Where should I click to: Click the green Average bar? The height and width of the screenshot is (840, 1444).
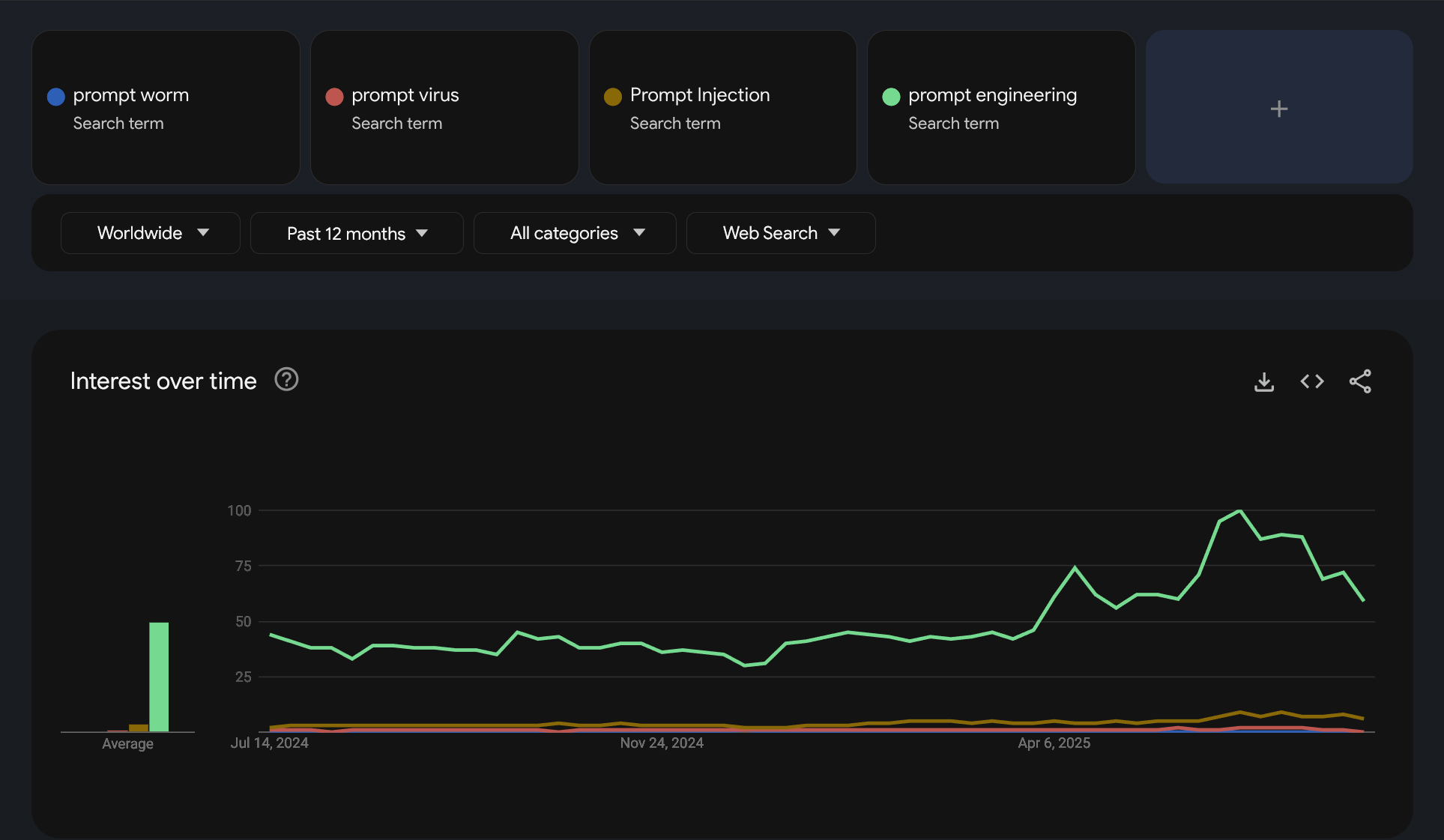pyautogui.click(x=159, y=677)
